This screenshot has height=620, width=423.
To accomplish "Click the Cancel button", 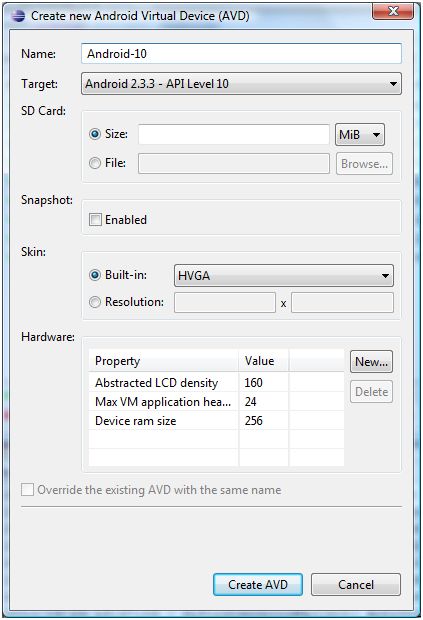I will (356, 584).
